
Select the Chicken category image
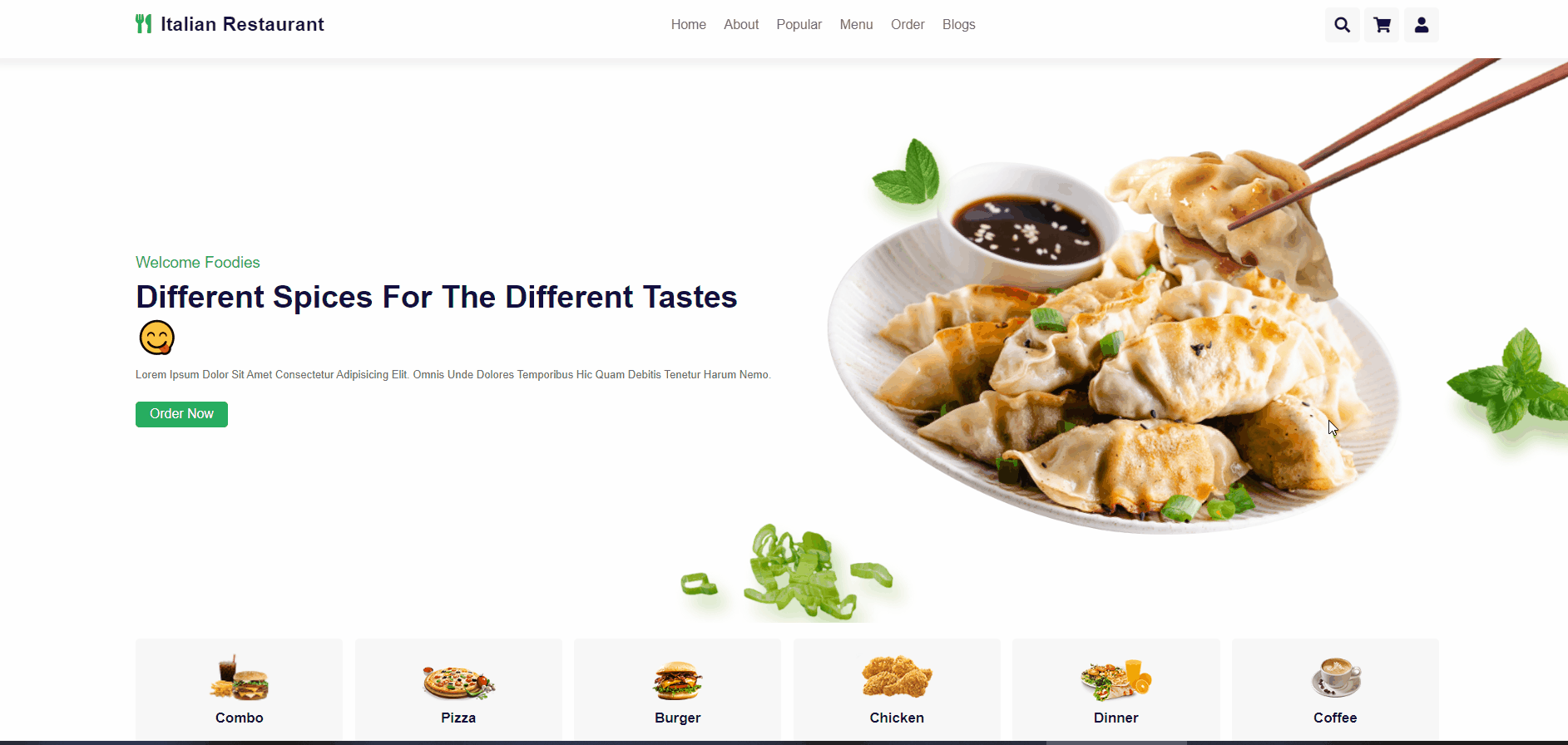[x=897, y=676]
